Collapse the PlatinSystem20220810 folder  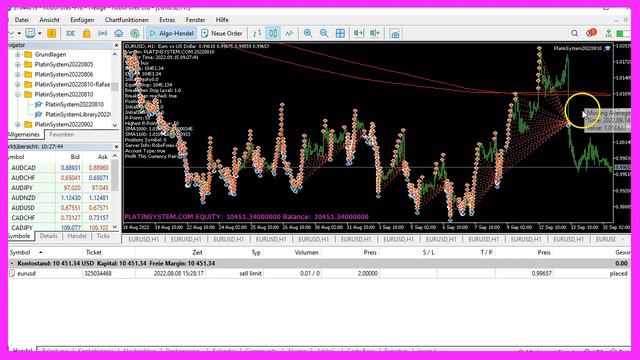(x=18, y=94)
